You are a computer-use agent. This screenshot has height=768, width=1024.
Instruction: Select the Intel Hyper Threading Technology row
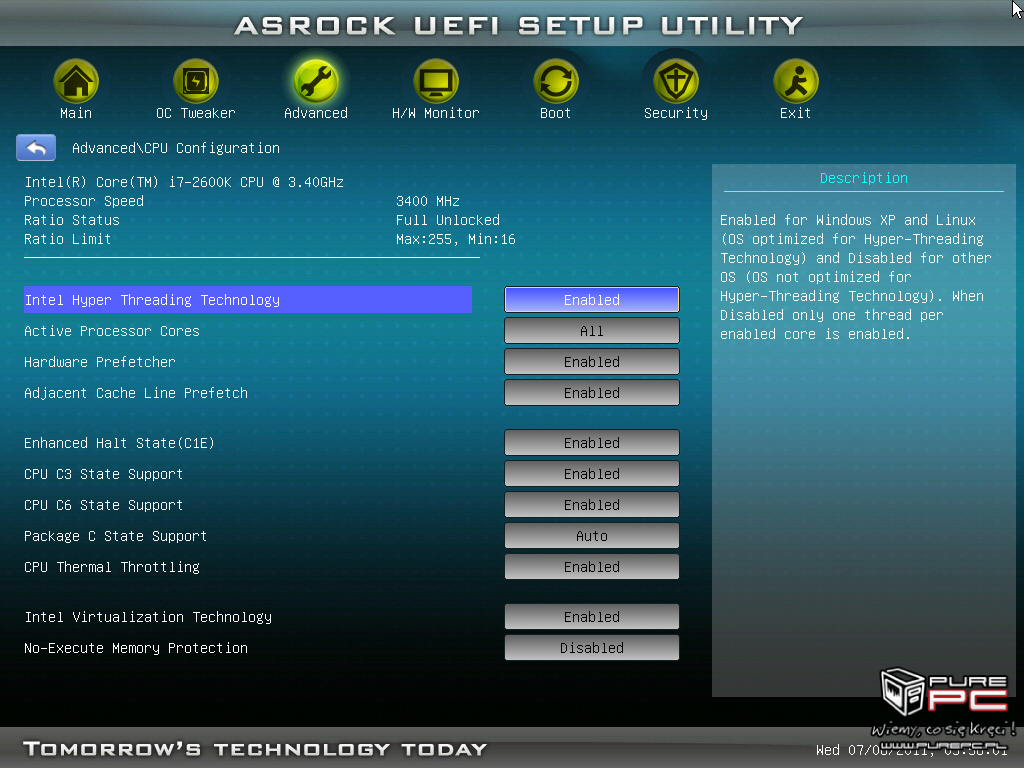(248, 300)
